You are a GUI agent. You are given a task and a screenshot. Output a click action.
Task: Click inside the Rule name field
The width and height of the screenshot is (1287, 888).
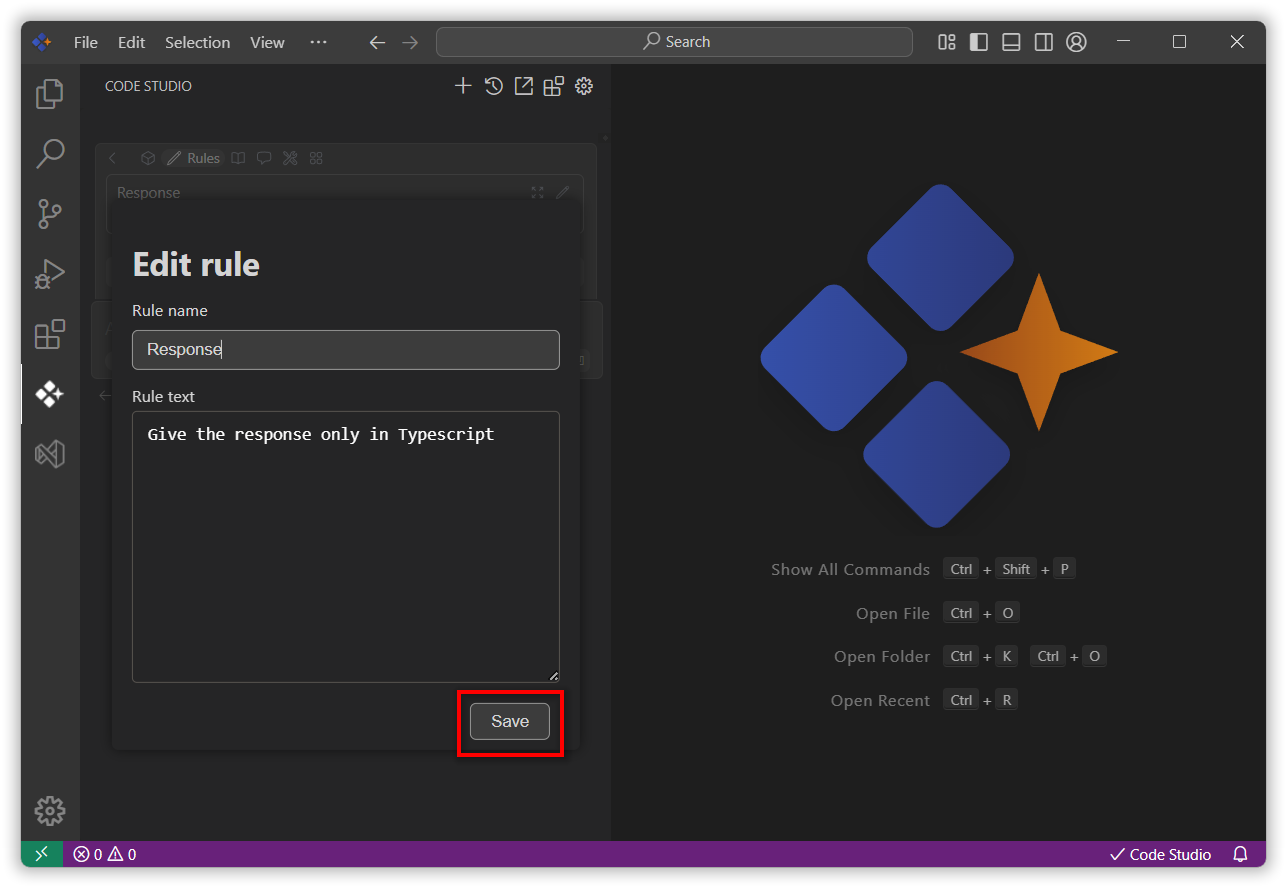(x=345, y=350)
